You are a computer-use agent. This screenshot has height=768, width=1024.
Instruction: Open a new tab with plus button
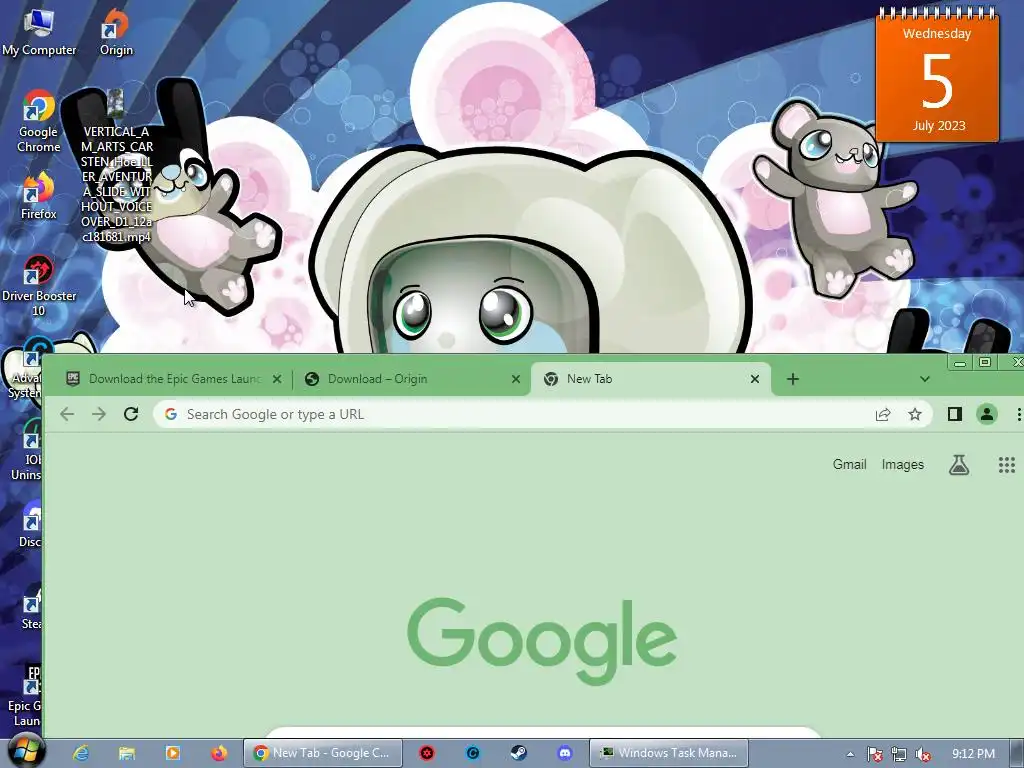click(x=793, y=379)
